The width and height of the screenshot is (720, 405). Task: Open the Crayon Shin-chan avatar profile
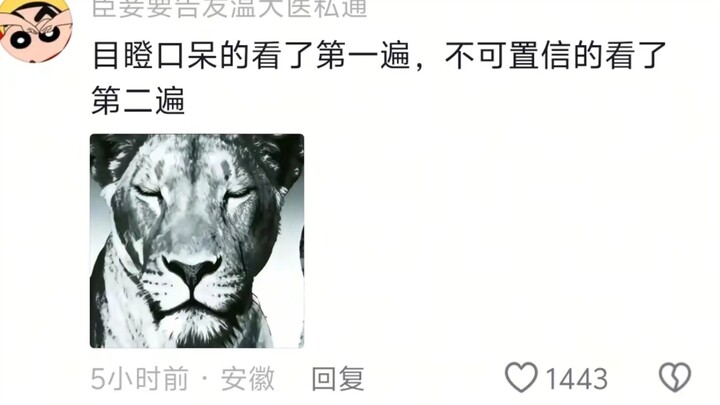point(35,29)
